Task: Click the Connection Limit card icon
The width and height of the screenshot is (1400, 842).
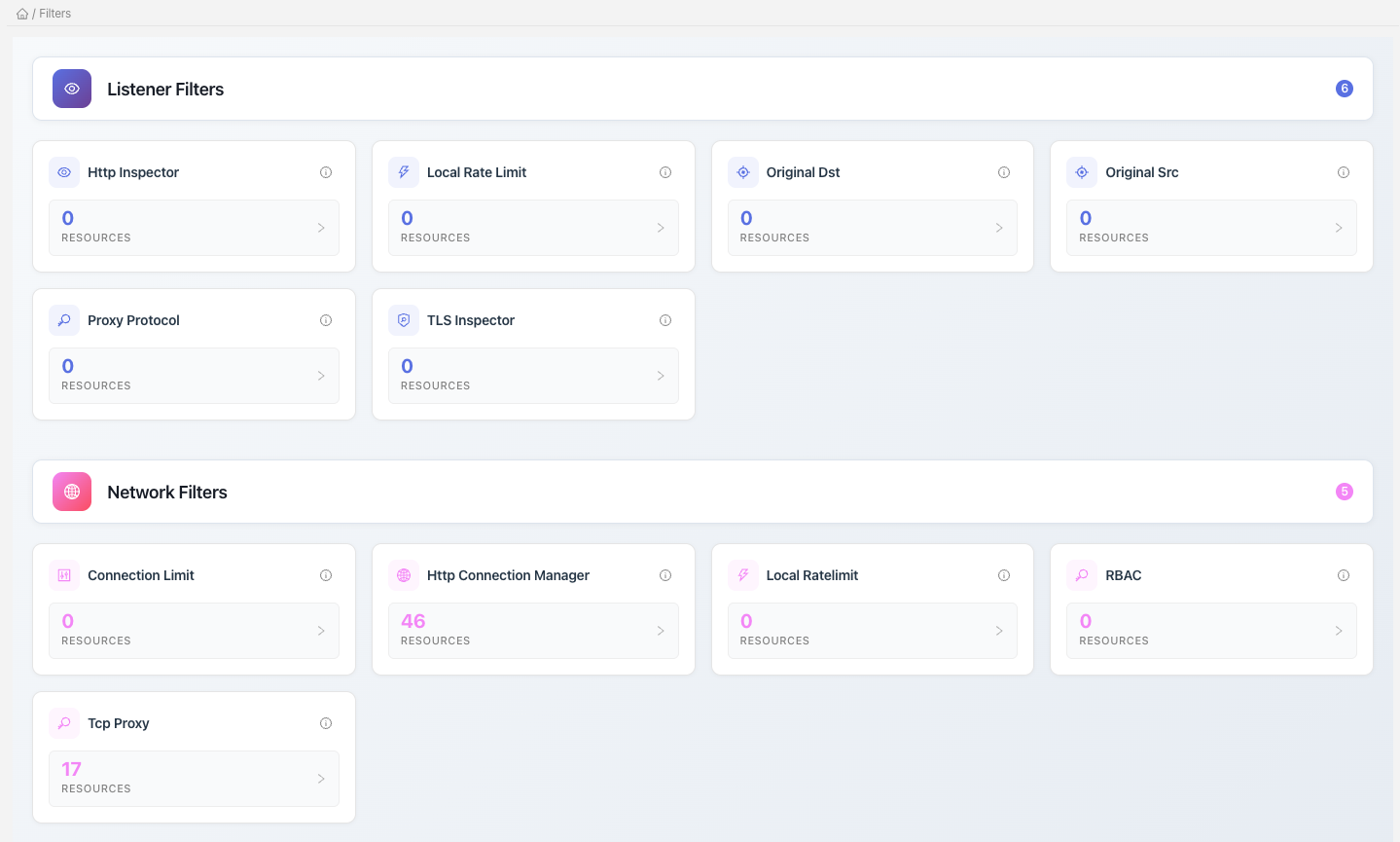Action: [x=64, y=575]
